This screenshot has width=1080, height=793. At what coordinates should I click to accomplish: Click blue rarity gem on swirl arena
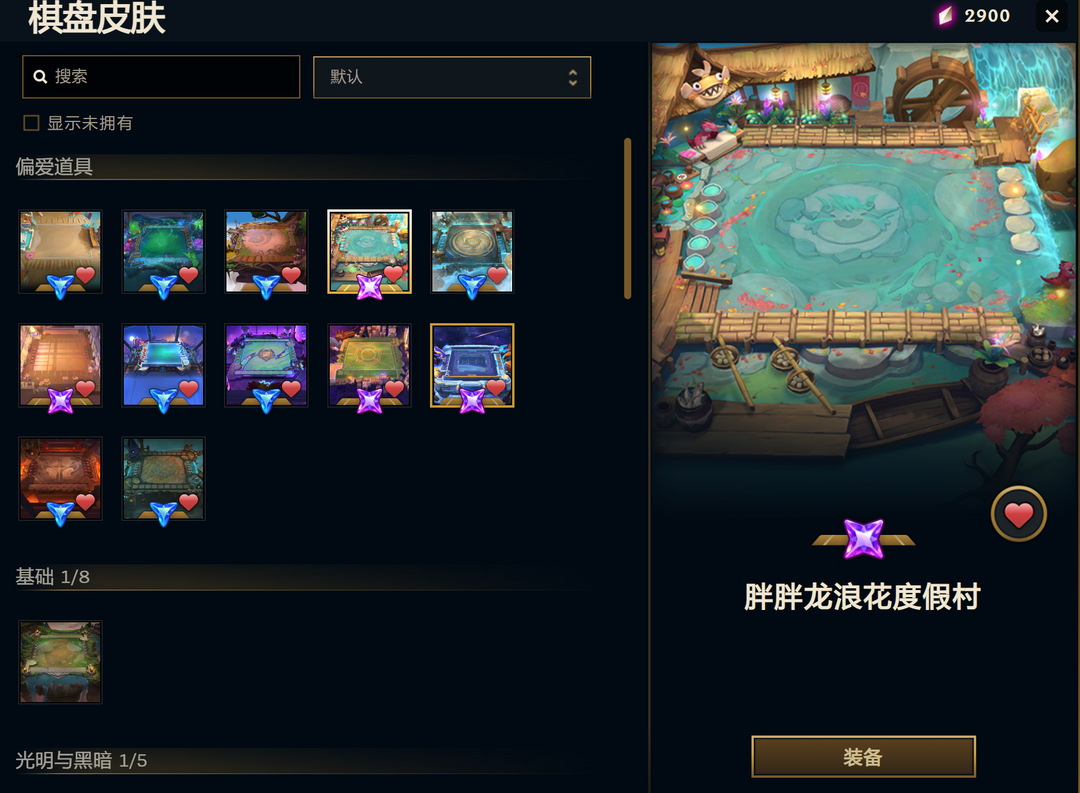pyautogui.click(x=472, y=286)
